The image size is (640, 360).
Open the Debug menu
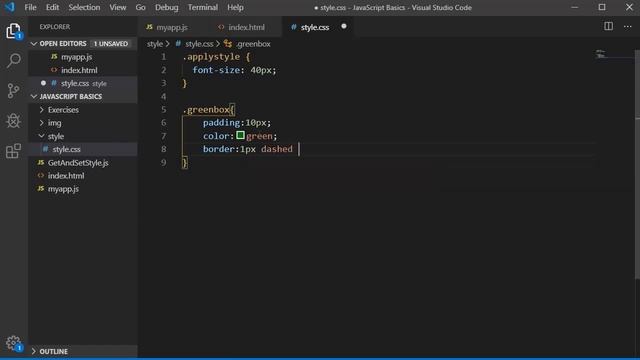[x=167, y=7]
